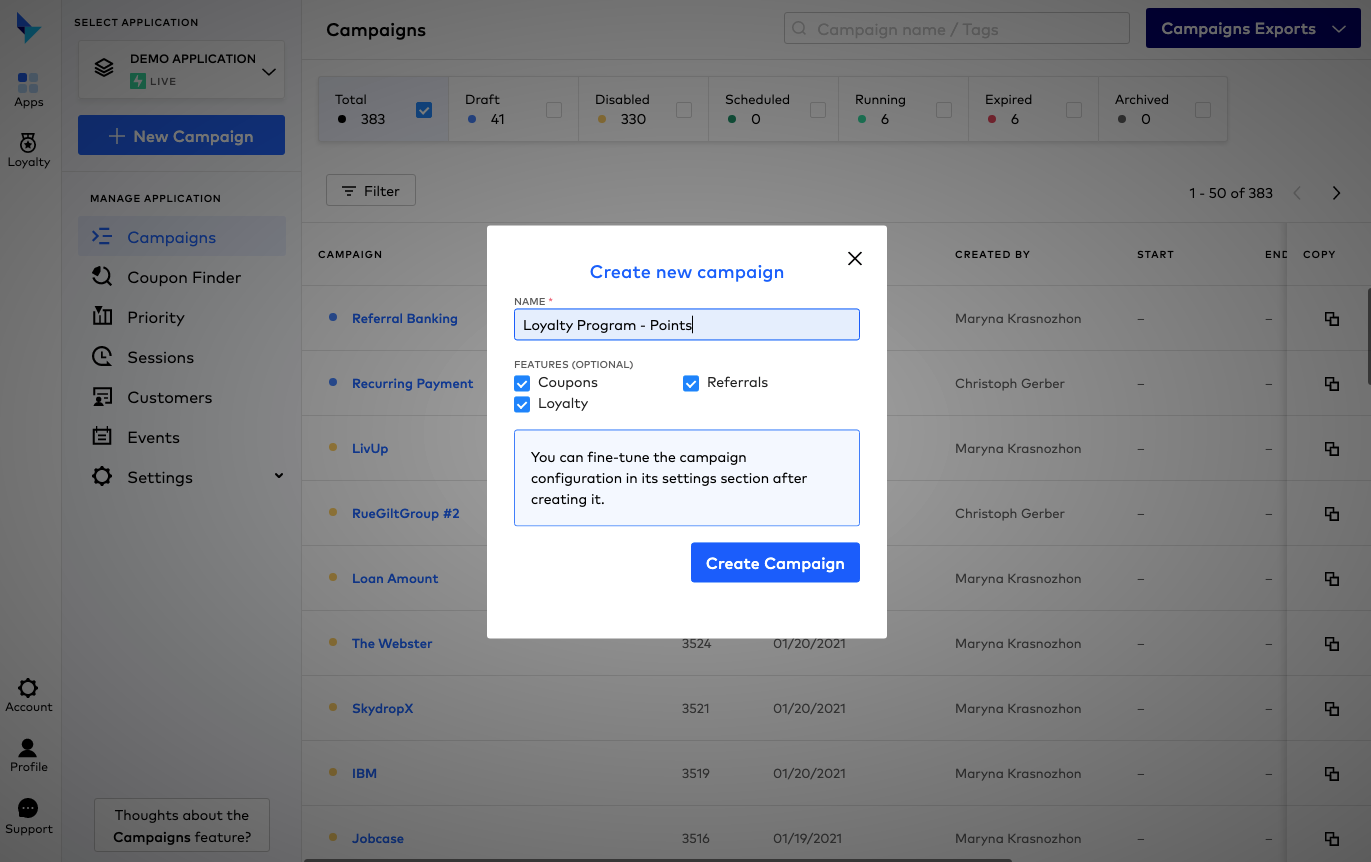Toggle the Loyalty feature checkbox

point(522,404)
